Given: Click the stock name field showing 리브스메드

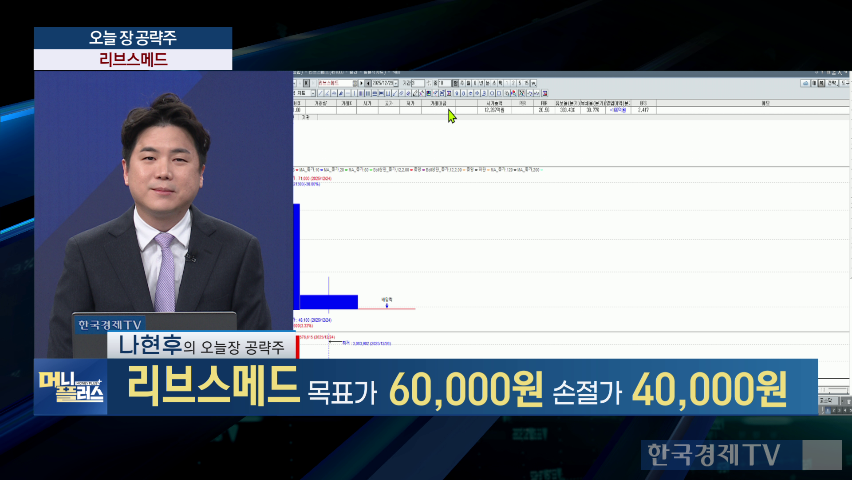Looking at the screenshot, I should [335, 83].
